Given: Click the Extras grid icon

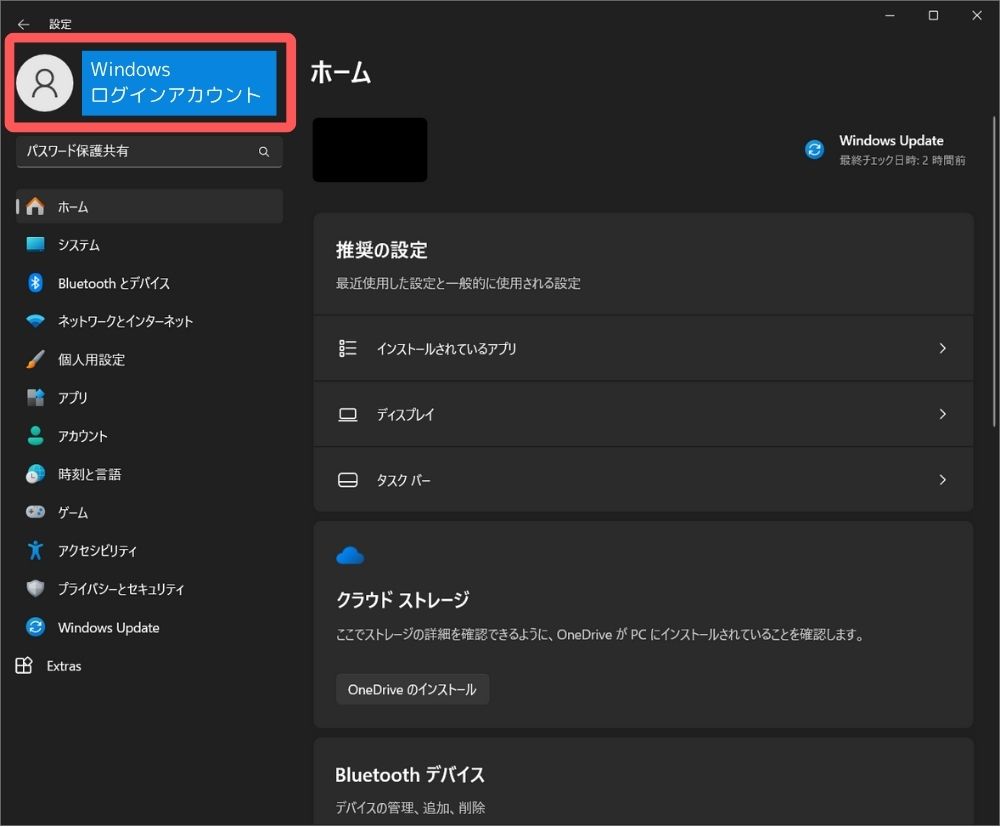Looking at the screenshot, I should [x=24, y=666].
